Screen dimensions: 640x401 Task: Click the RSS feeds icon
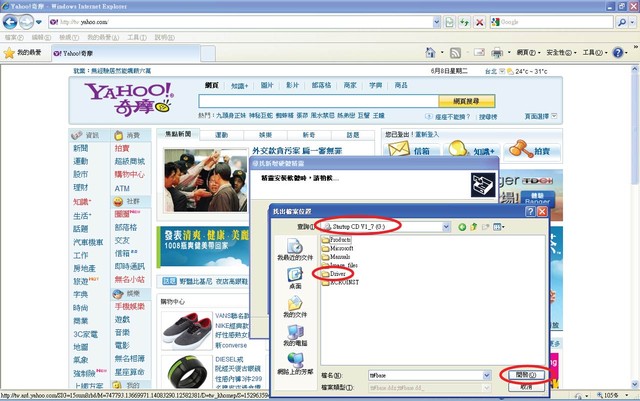point(455,53)
